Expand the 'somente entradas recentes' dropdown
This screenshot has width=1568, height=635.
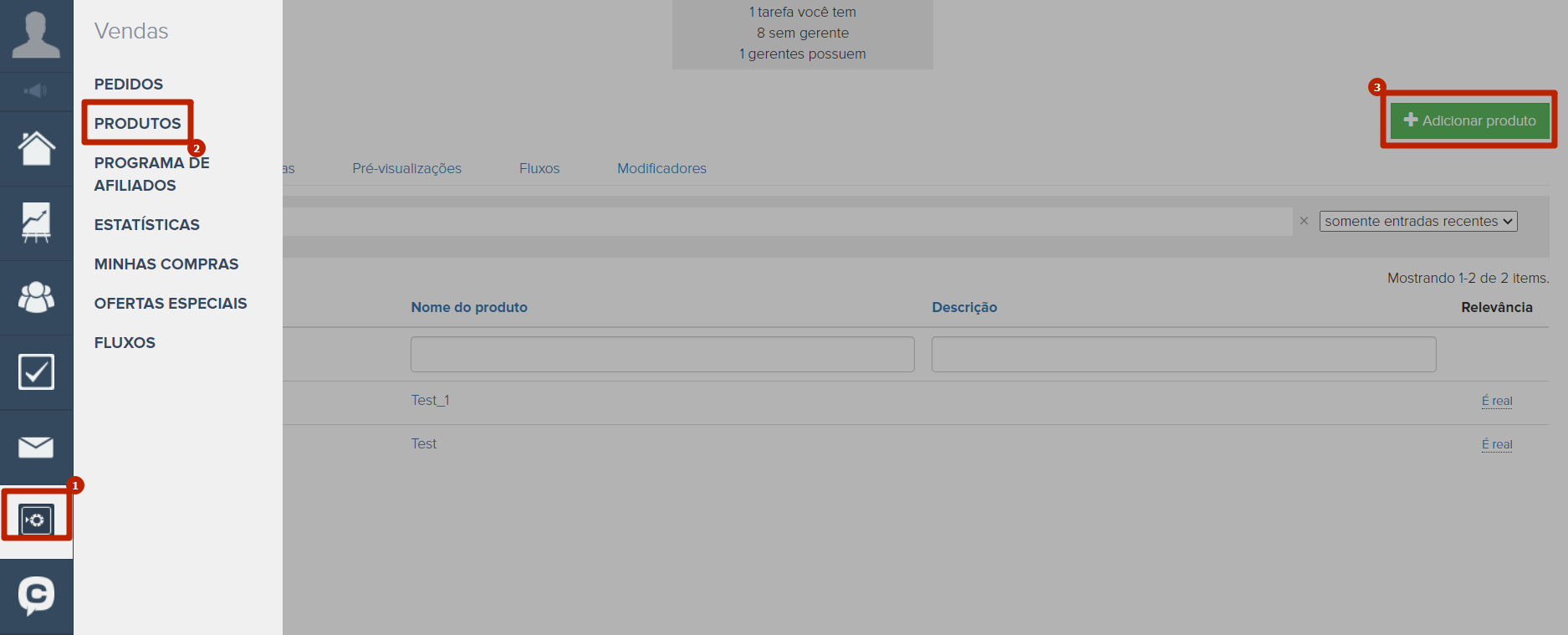(1417, 221)
